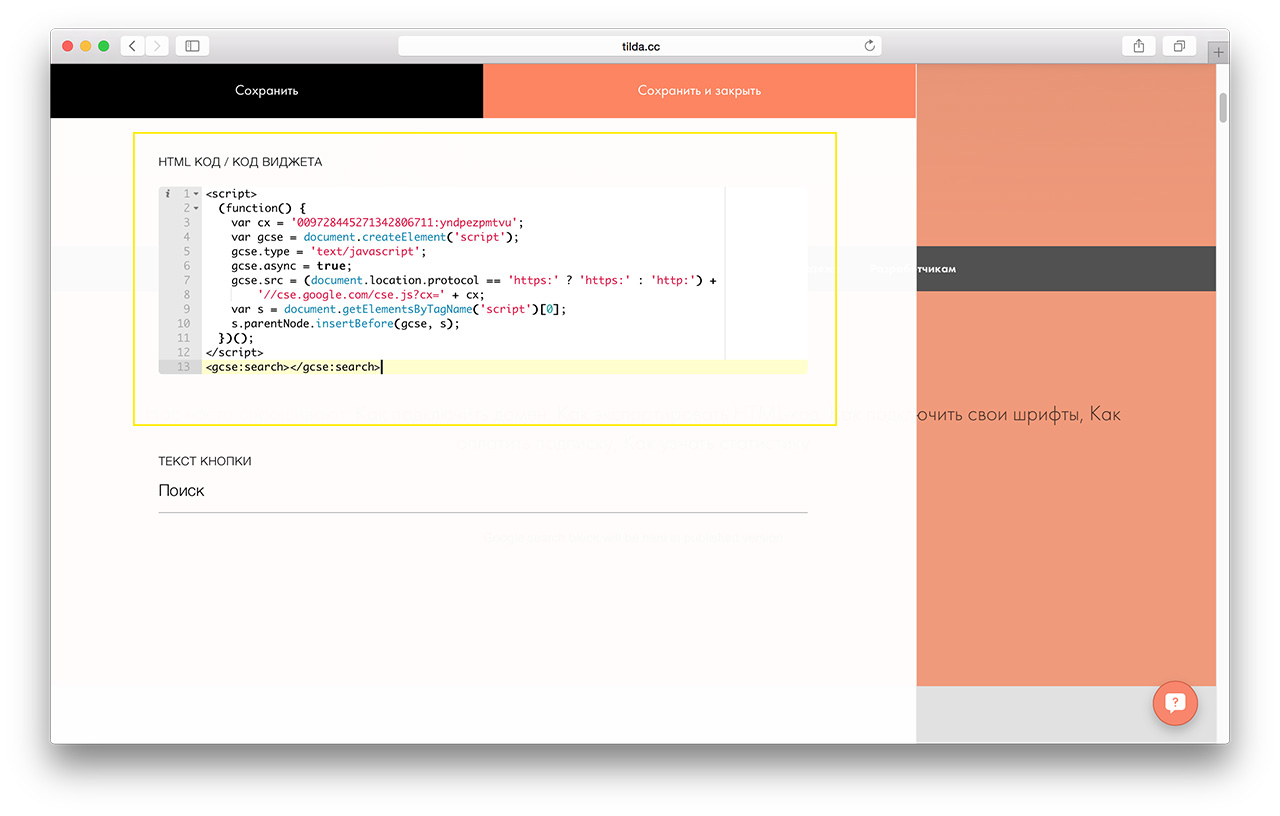Image resolution: width=1280 pixels, height=816 pixels.
Task: Click line number 10 in the gutter
Action: [x=184, y=324]
